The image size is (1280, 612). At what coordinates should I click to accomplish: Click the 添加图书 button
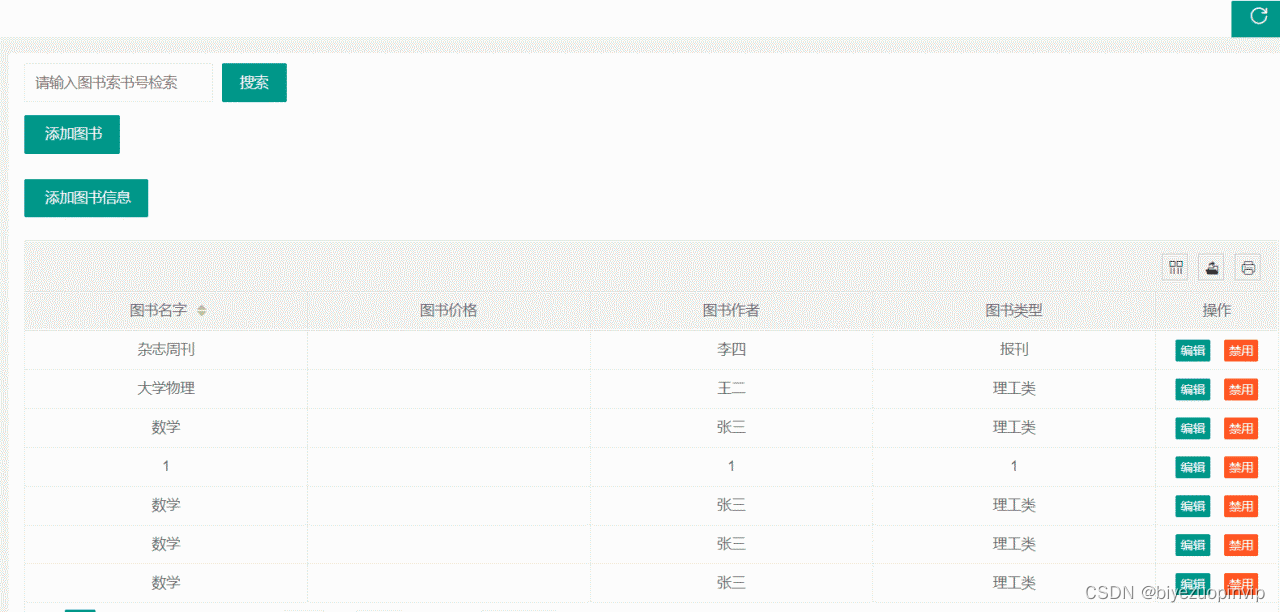pos(72,134)
